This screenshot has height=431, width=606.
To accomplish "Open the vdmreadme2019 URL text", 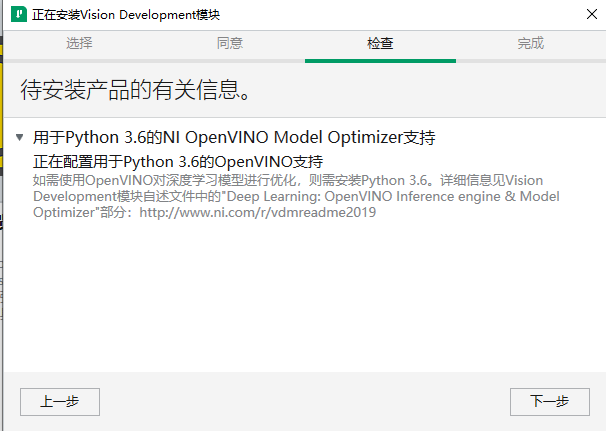I will (x=257, y=212).
